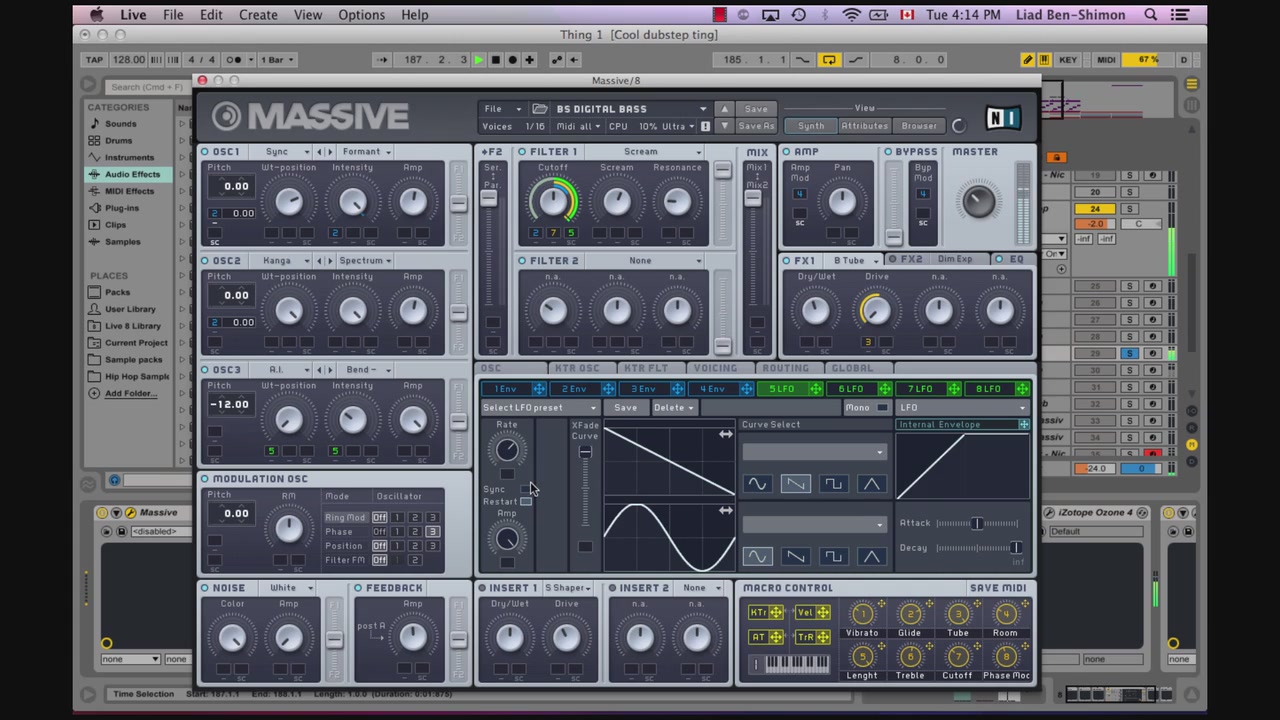
Task: Enable the LFO Sync checkbox
Action: (x=526, y=489)
